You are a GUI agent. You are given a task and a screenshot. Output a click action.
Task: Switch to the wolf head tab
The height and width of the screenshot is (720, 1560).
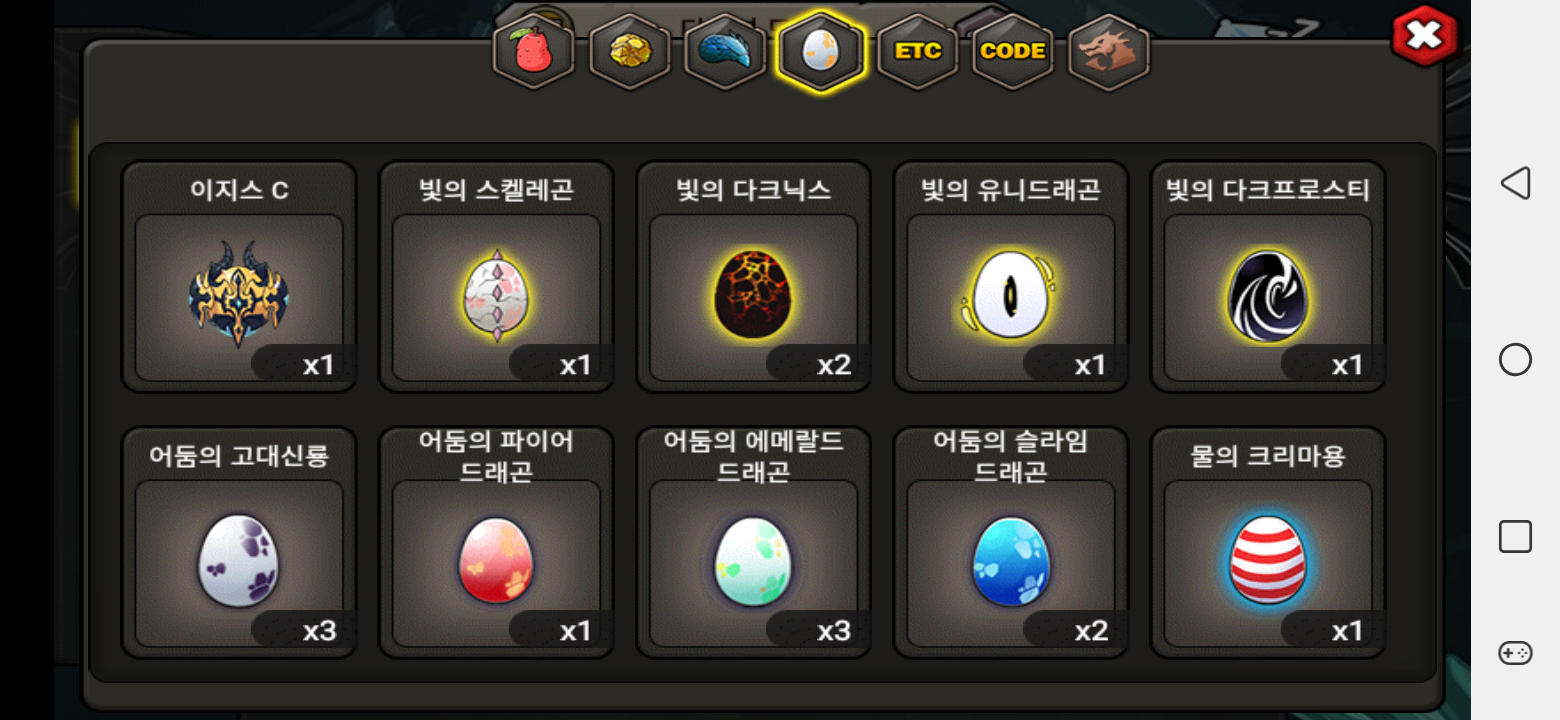click(1109, 51)
